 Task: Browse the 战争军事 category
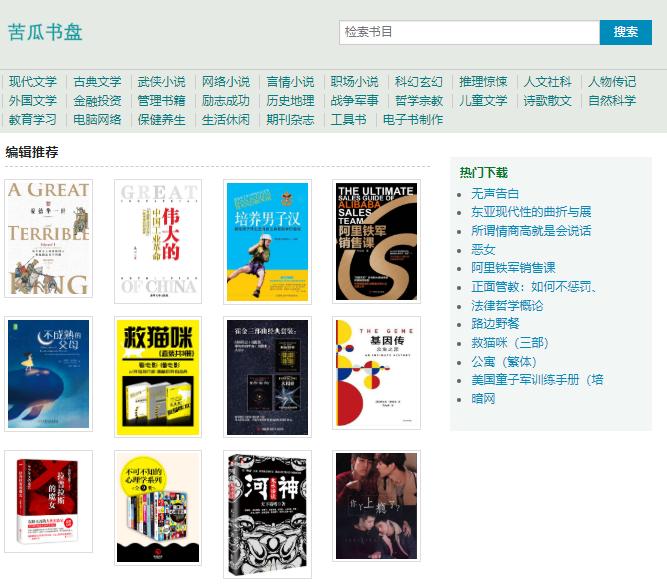[x=355, y=101]
